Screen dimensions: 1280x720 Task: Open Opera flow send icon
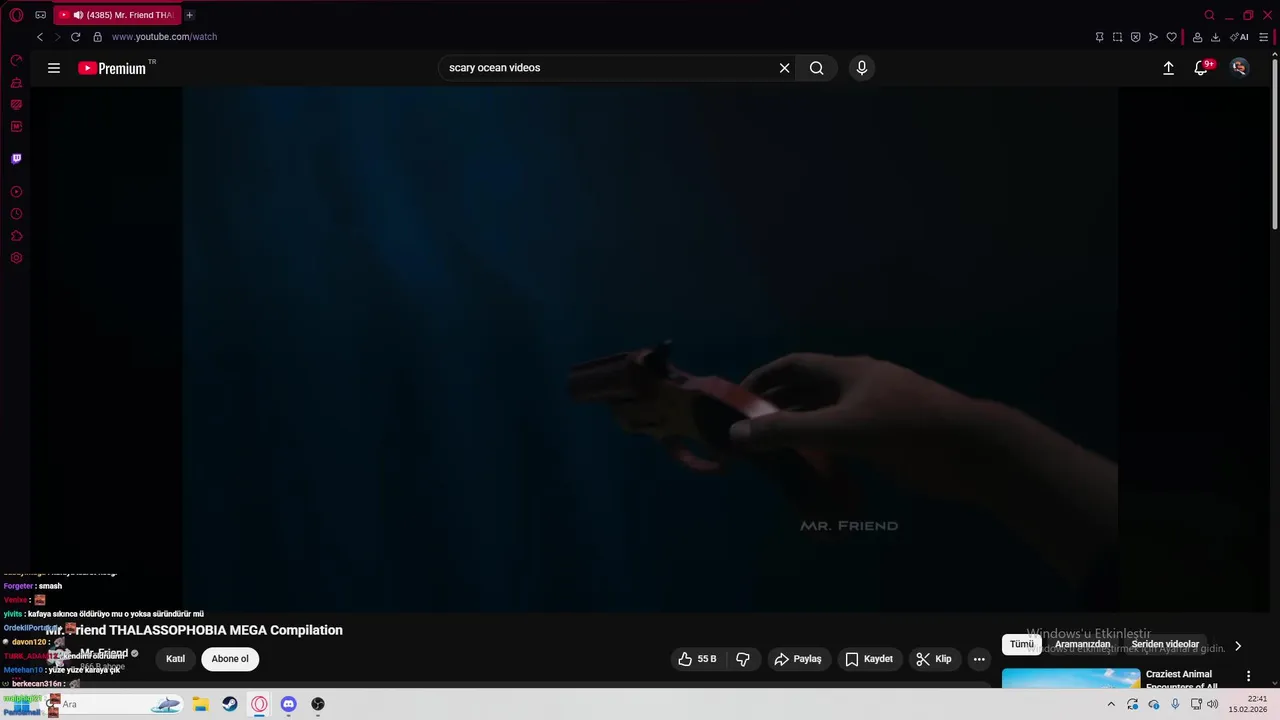tap(1153, 37)
